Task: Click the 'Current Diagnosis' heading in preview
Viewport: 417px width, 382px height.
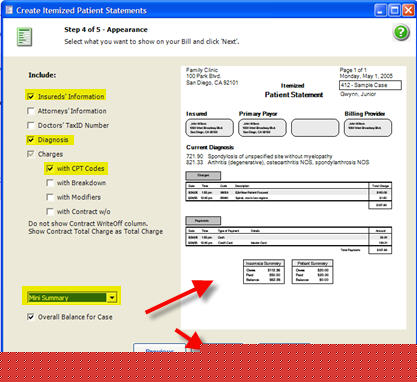Action: tap(210, 147)
